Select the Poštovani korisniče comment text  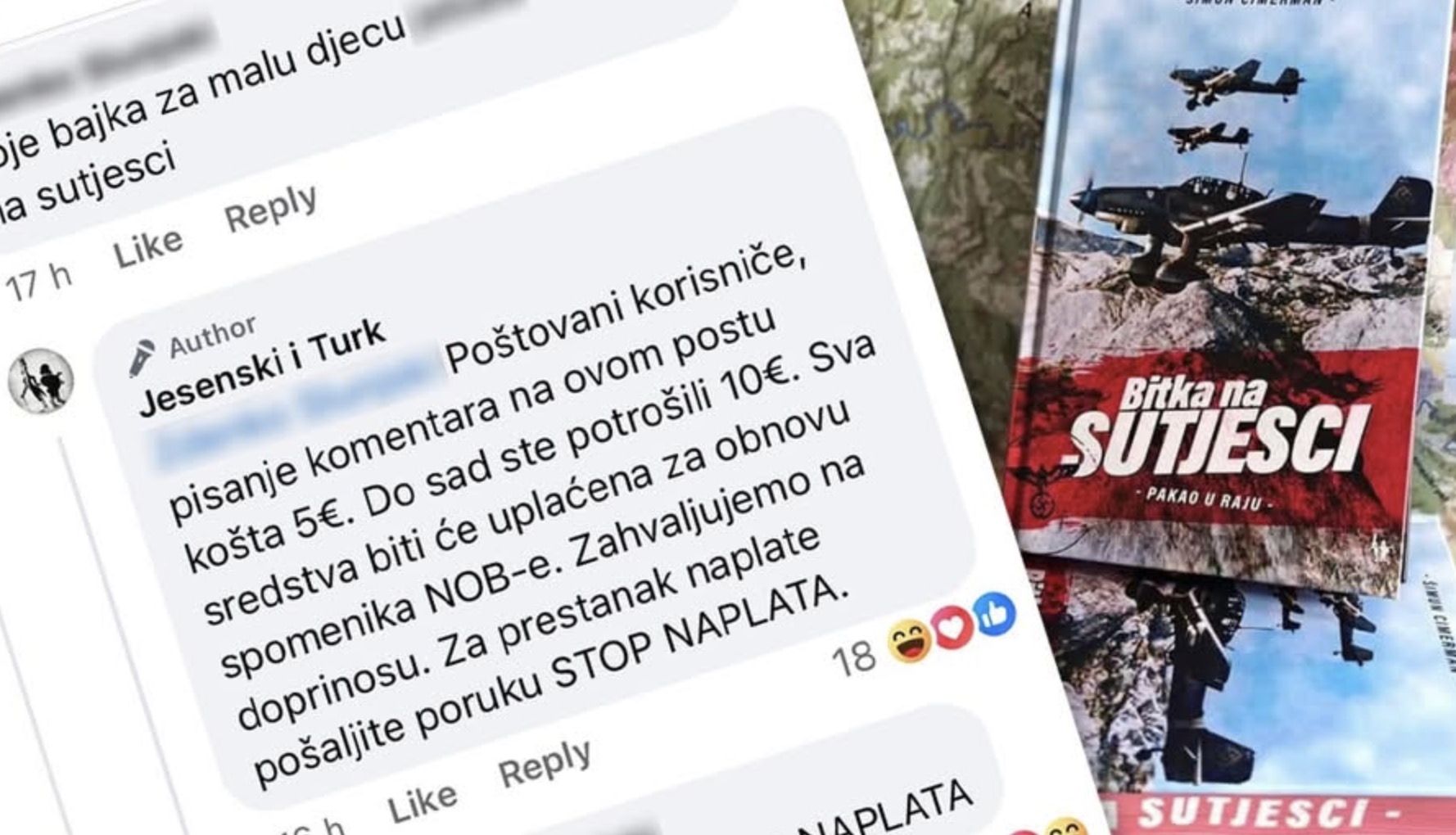click(x=524, y=516)
